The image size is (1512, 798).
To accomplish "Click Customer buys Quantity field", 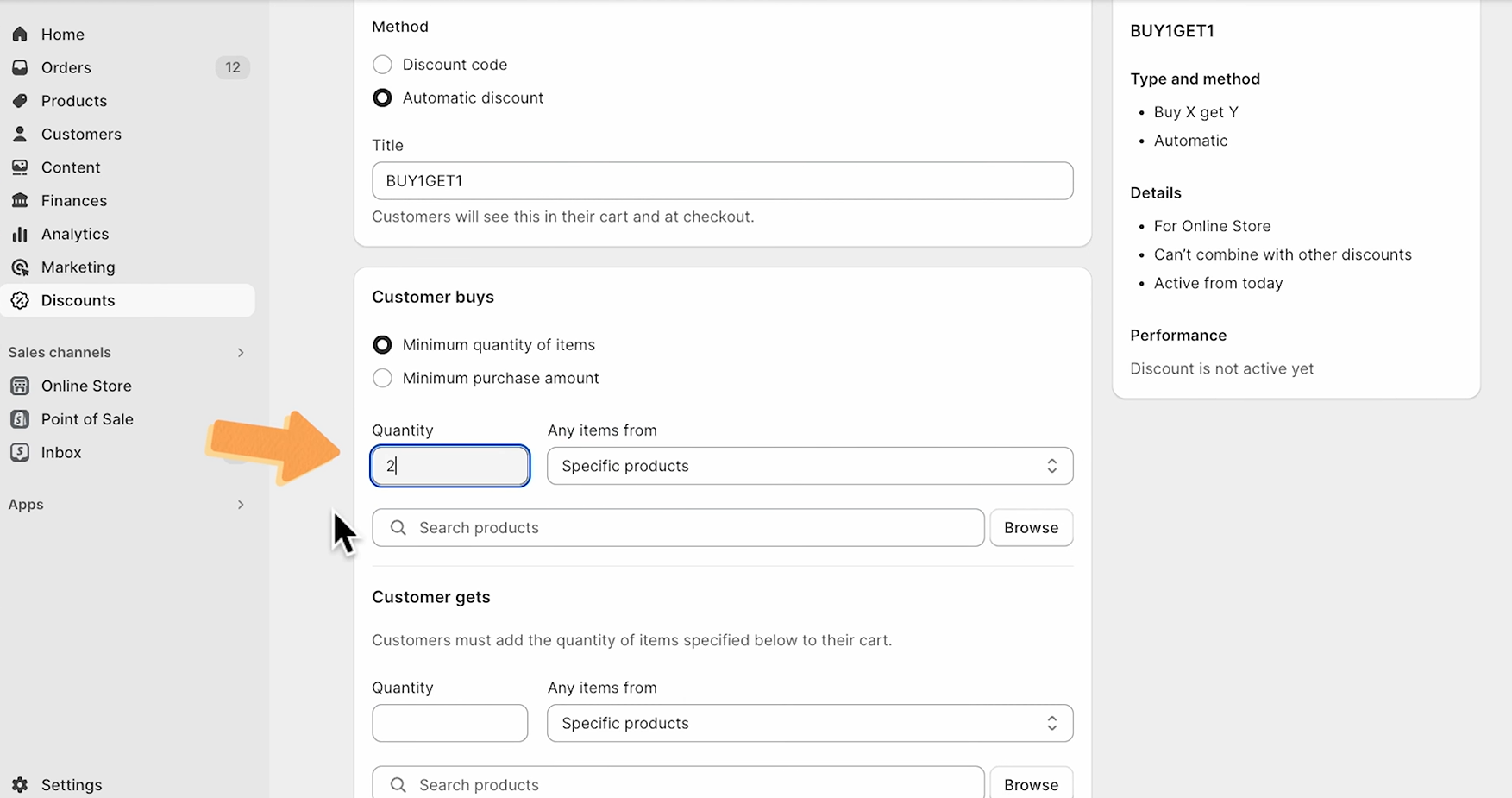I will [x=450, y=466].
